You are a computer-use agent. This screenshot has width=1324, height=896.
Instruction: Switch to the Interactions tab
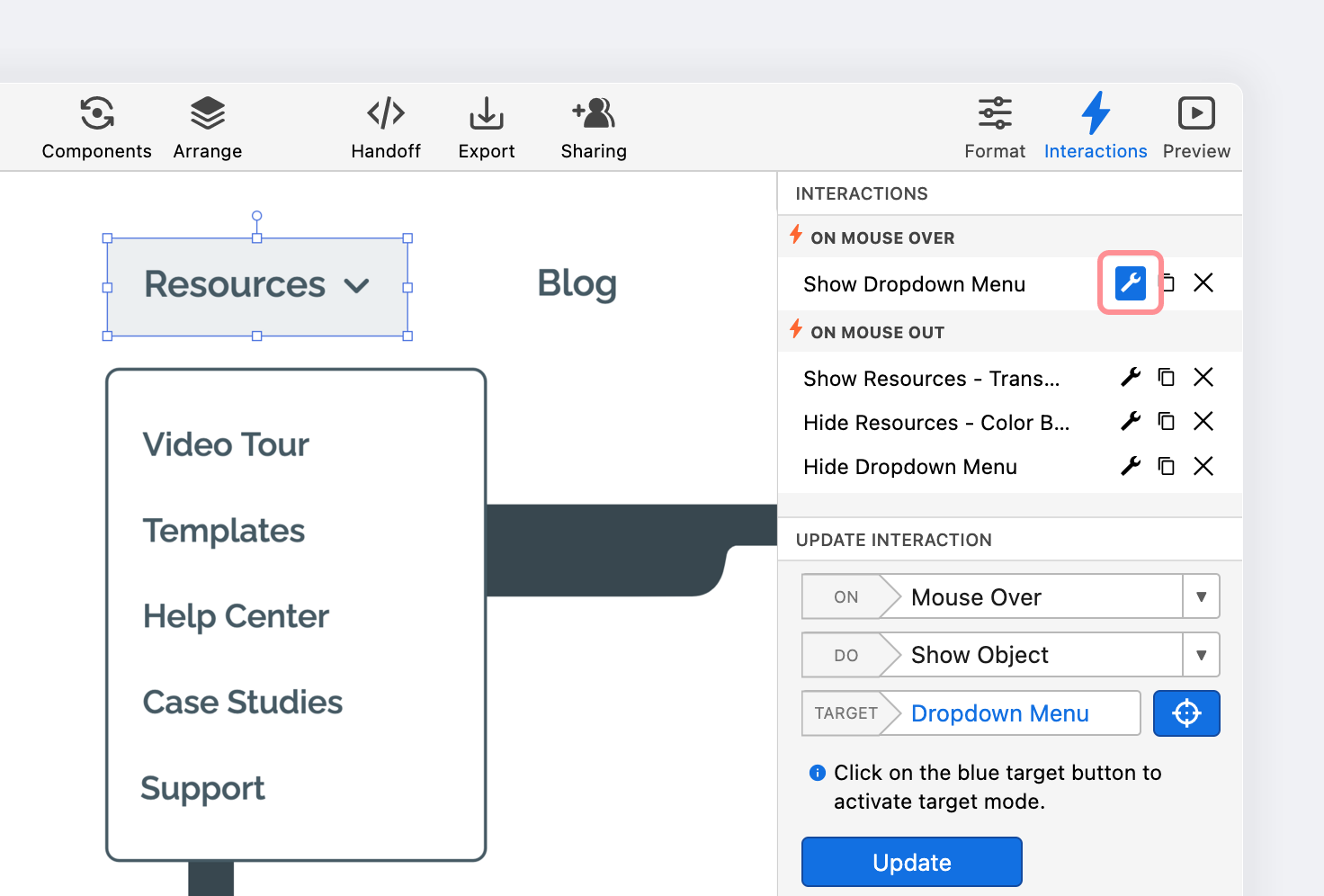[1095, 128]
